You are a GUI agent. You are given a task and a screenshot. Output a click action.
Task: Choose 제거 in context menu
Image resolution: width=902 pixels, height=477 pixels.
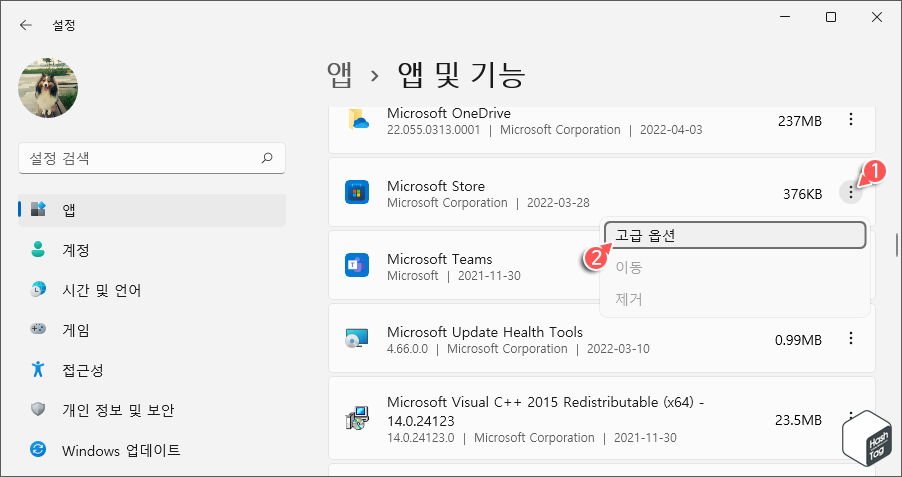(735, 300)
